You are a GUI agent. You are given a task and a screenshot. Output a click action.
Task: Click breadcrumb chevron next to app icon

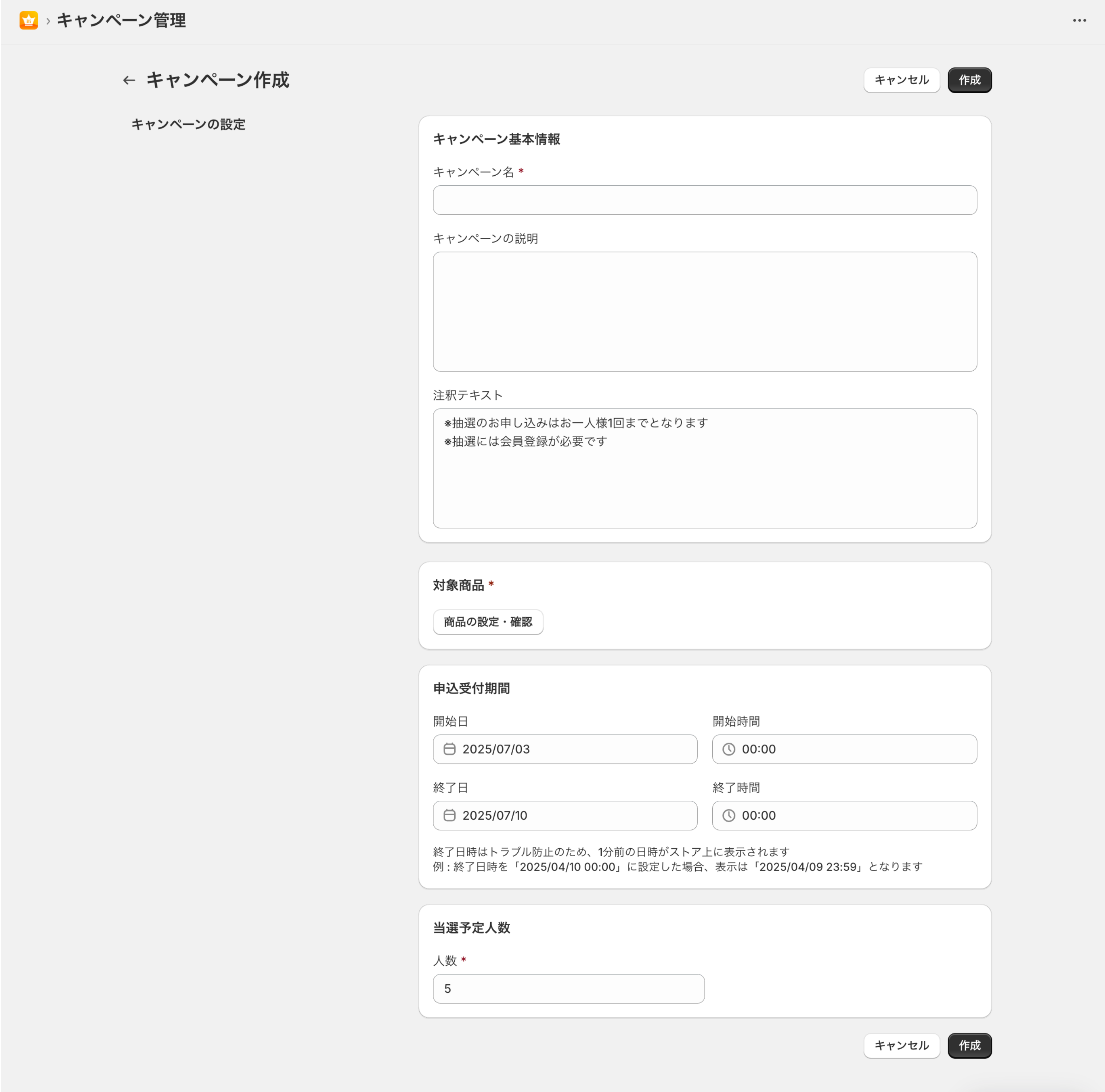(48, 21)
